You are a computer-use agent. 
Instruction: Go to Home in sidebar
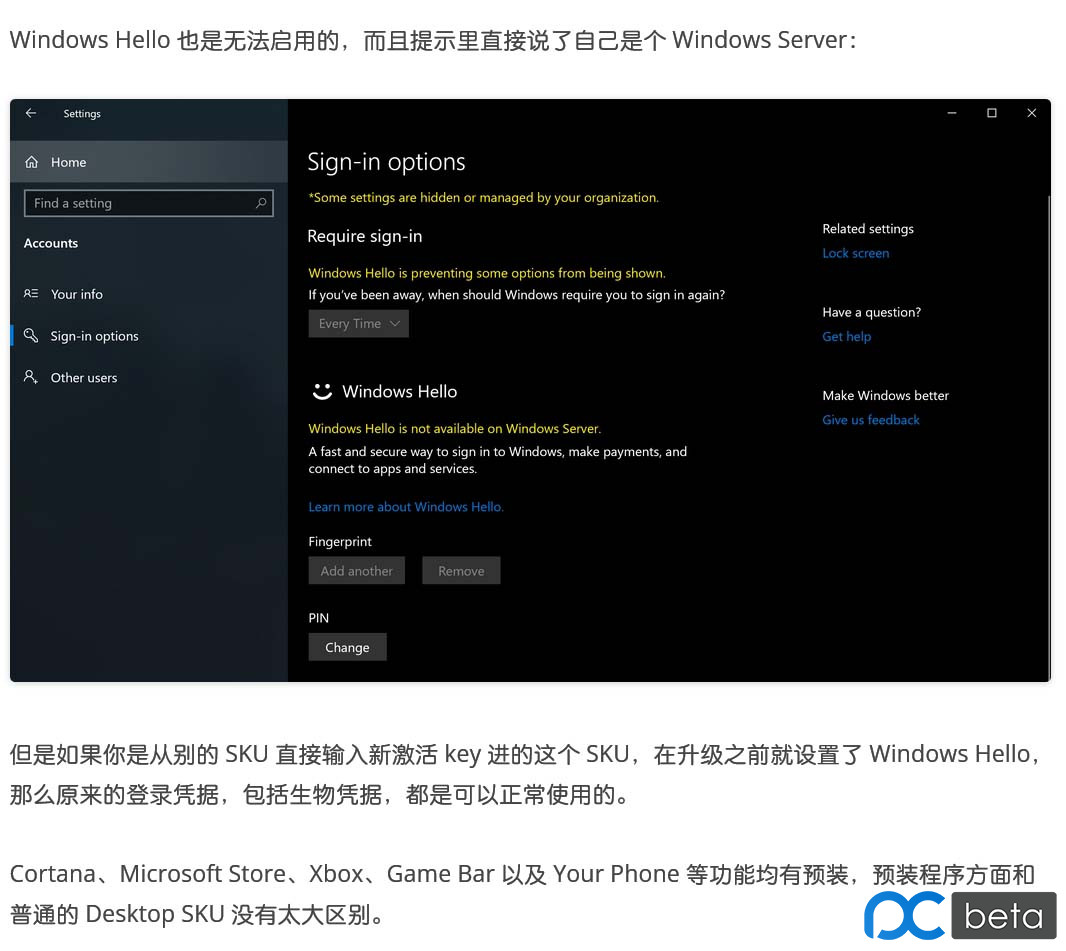(149, 162)
